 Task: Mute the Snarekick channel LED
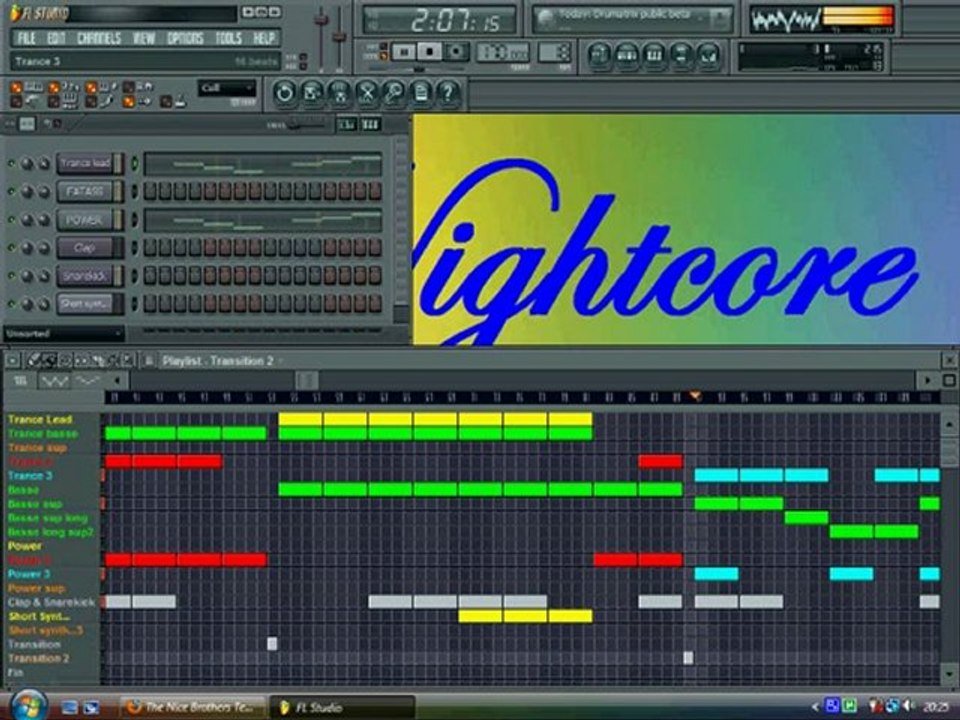tap(11, 276)
